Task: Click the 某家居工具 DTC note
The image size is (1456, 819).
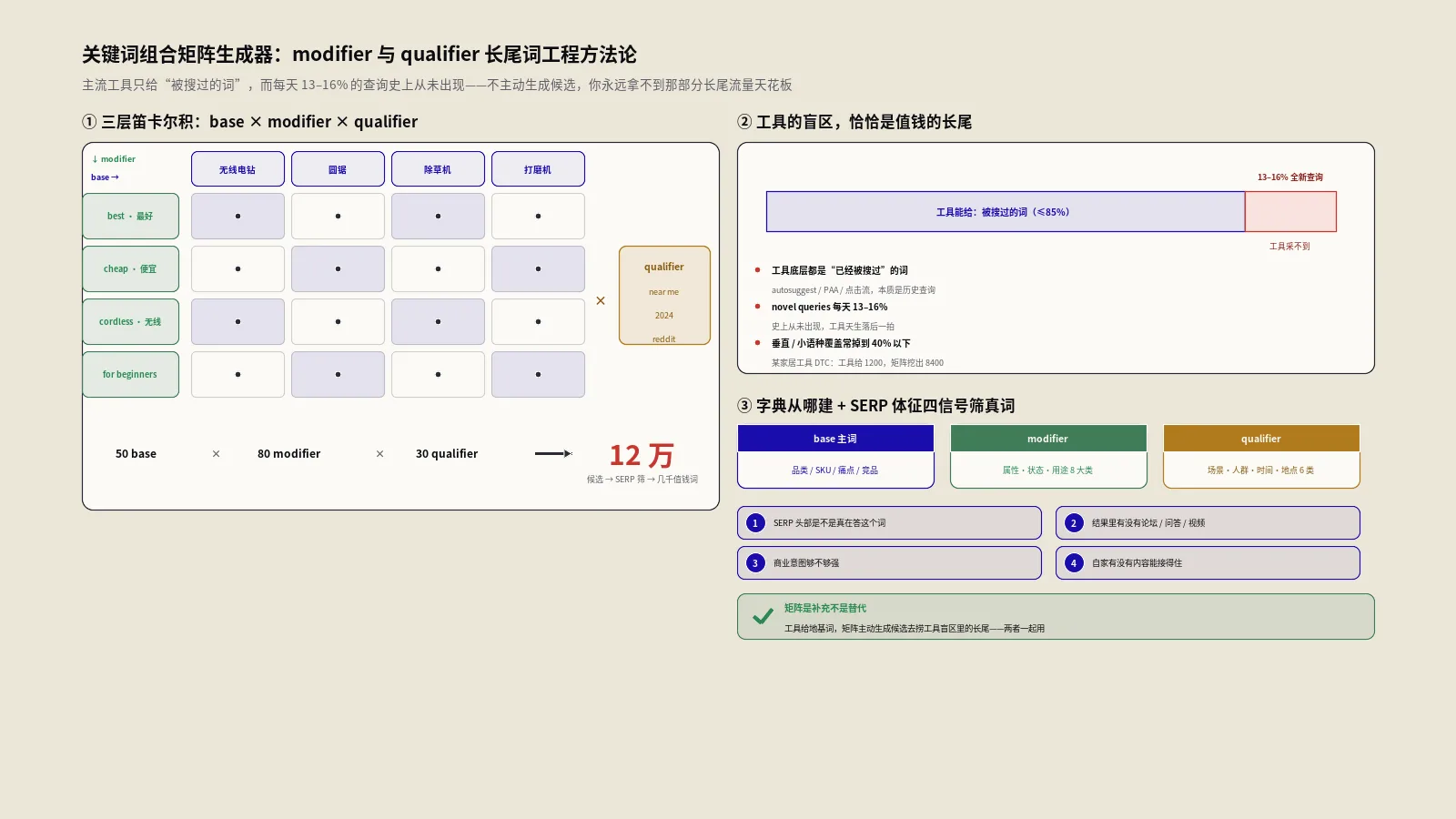Action: tap(857, 363)
